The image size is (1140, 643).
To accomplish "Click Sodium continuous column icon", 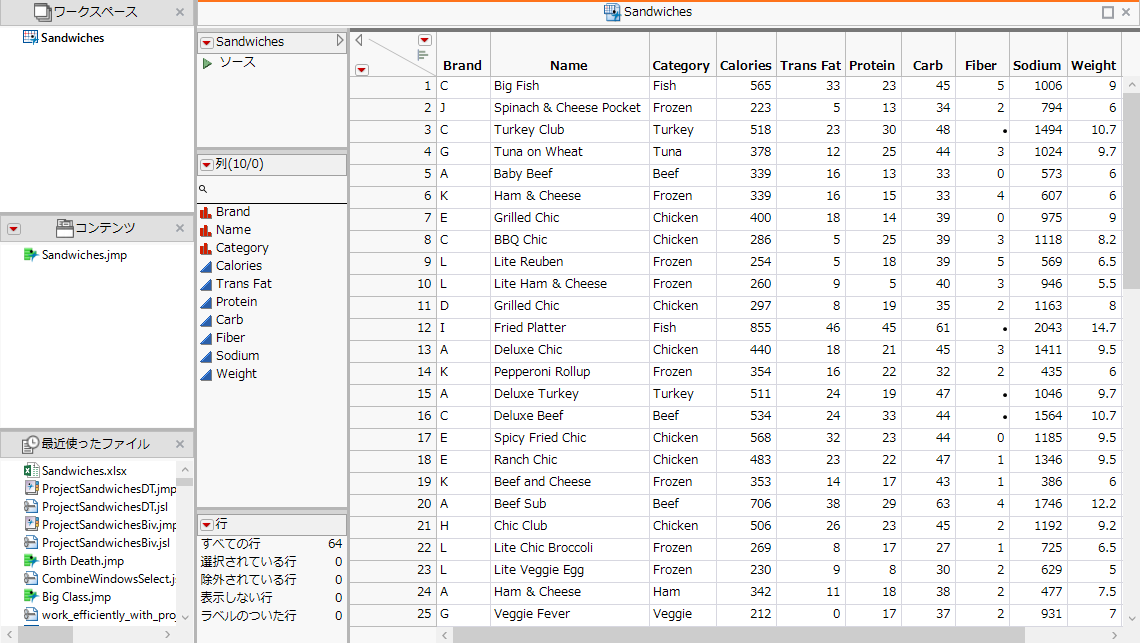I will tap(206, 356).
